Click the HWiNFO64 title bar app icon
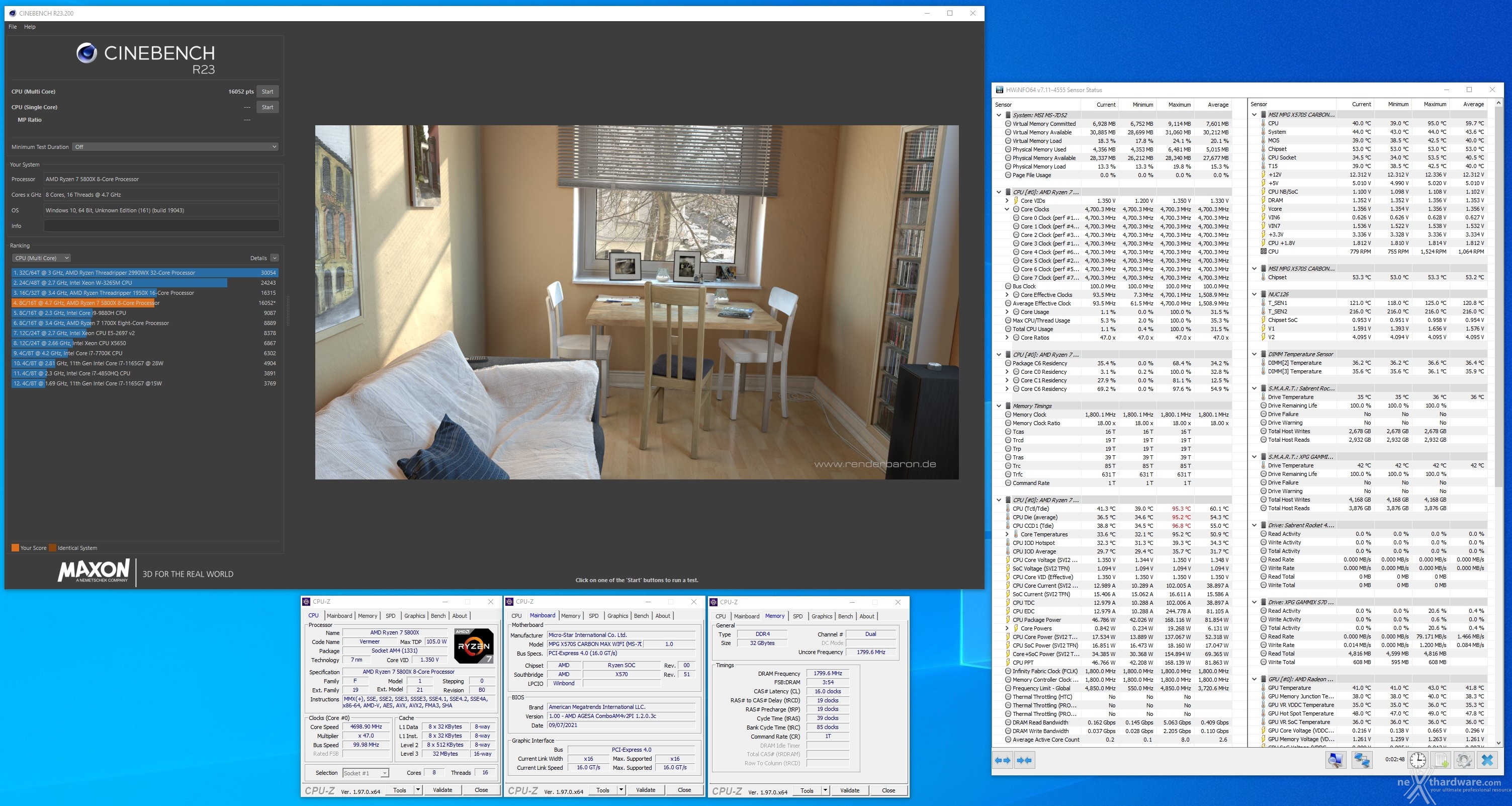This screenshot has width=1512, height=806. tap(1000, 90)
